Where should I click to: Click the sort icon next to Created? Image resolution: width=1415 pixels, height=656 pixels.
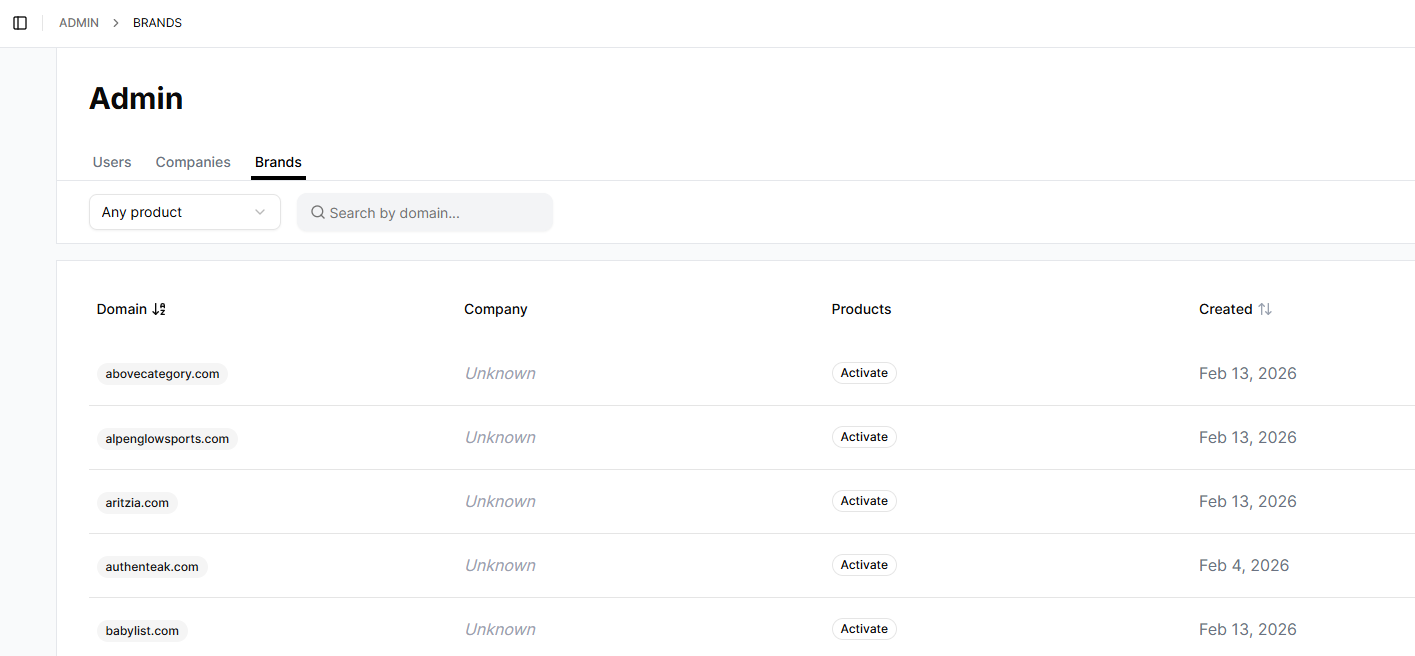tap(1266, 309)
